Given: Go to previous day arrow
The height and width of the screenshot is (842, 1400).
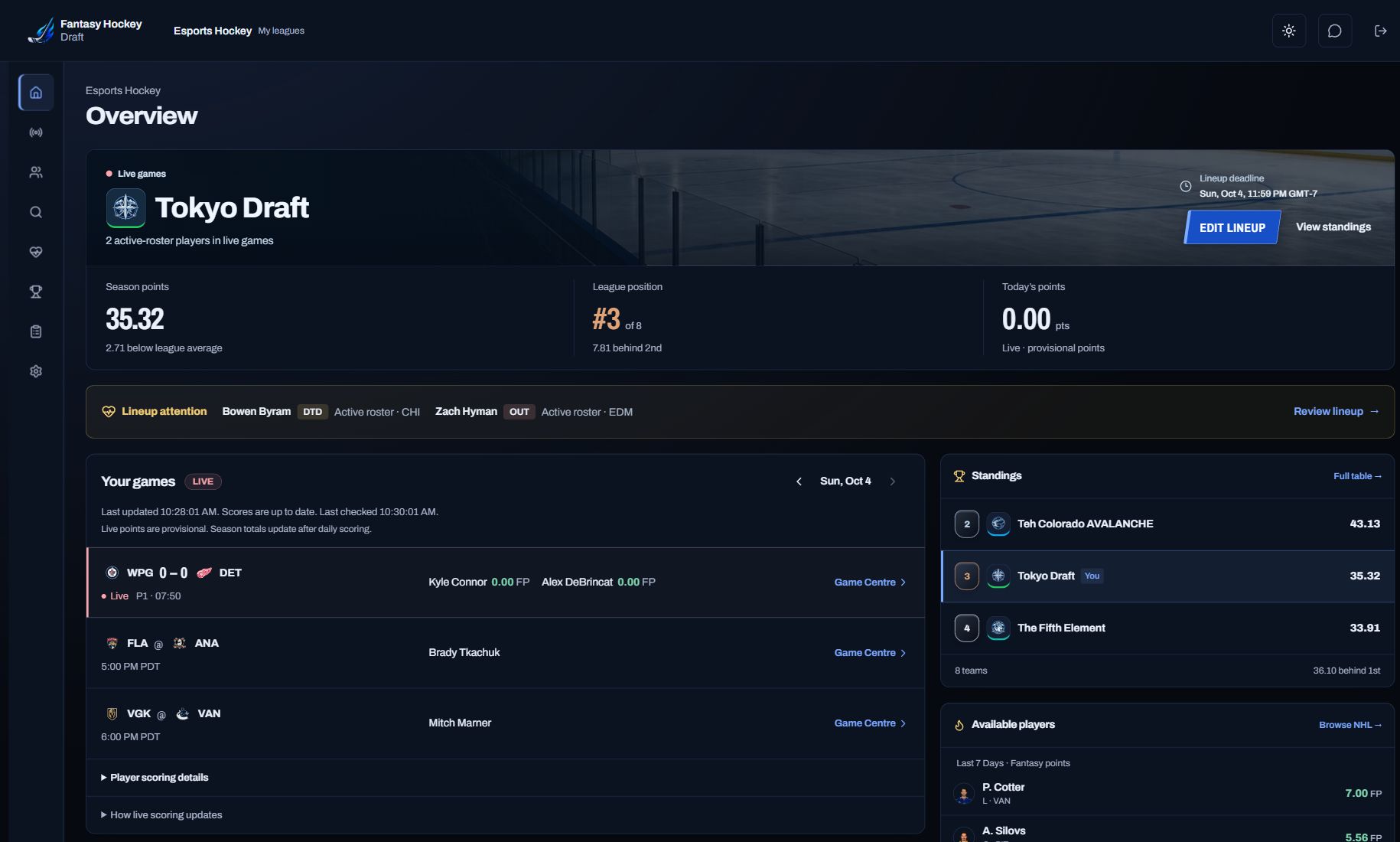Looking at the screenshot, I should 799,481.
